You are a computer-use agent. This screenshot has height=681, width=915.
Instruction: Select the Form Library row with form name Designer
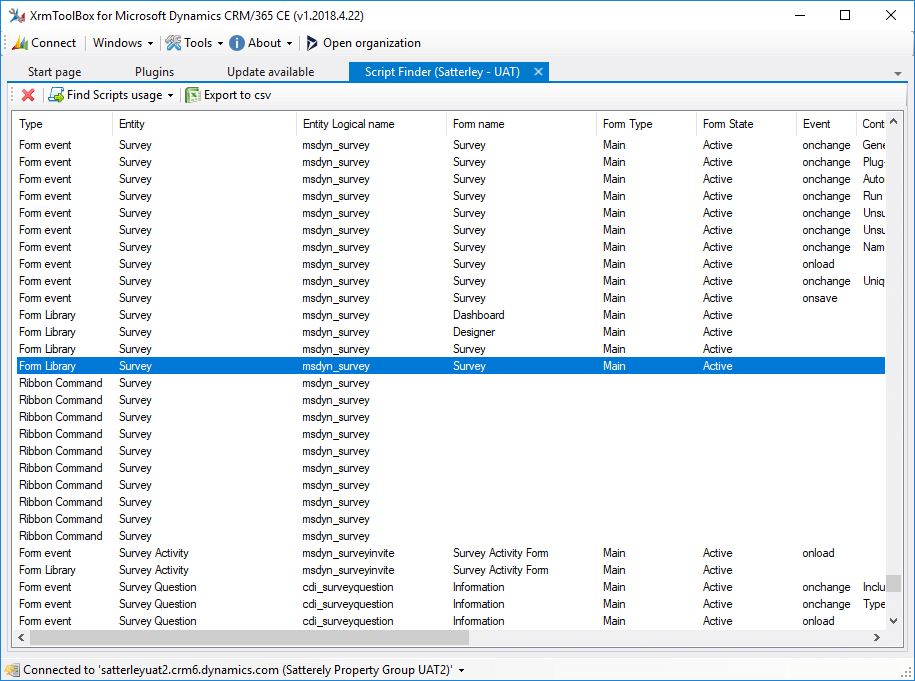click(449, 332)
